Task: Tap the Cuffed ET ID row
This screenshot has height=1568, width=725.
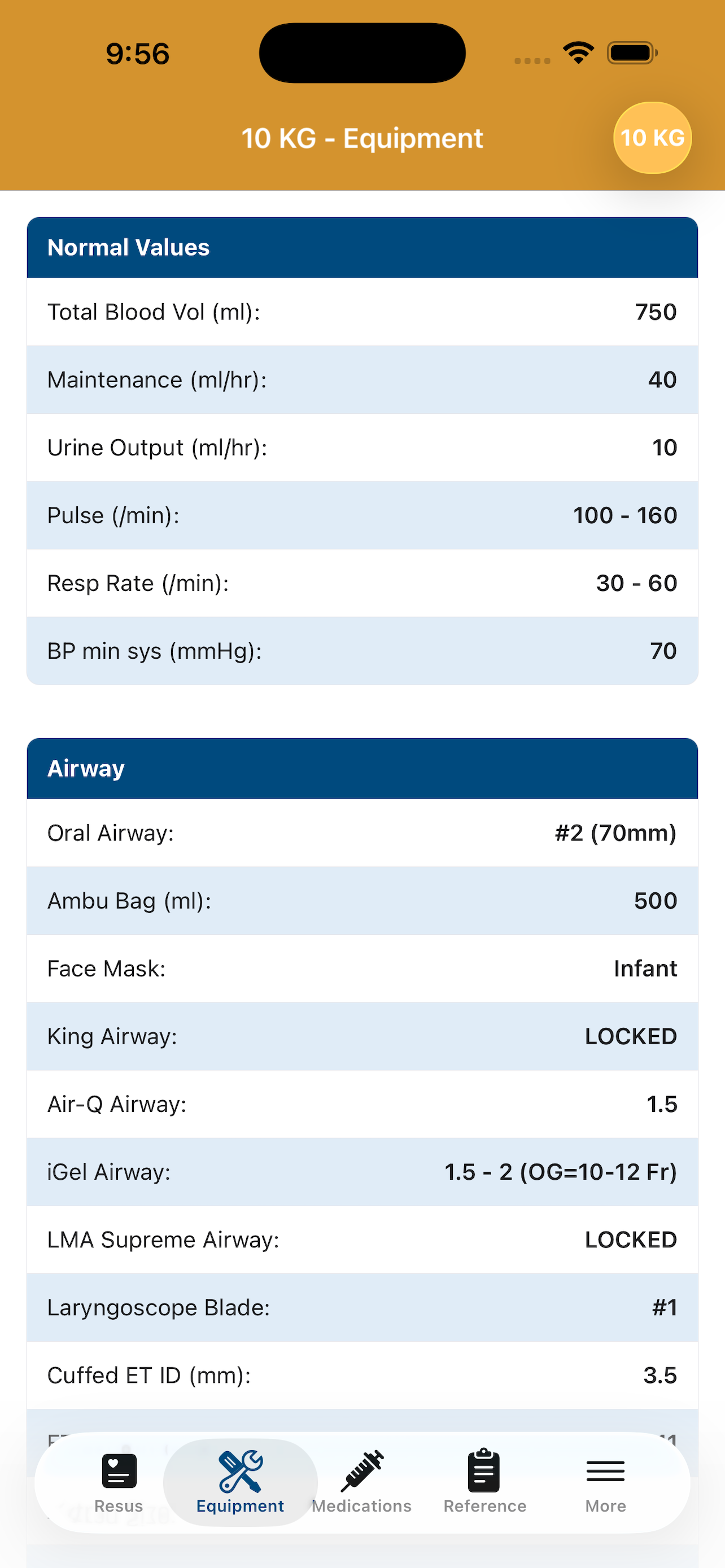Action: coord(362,1375)
